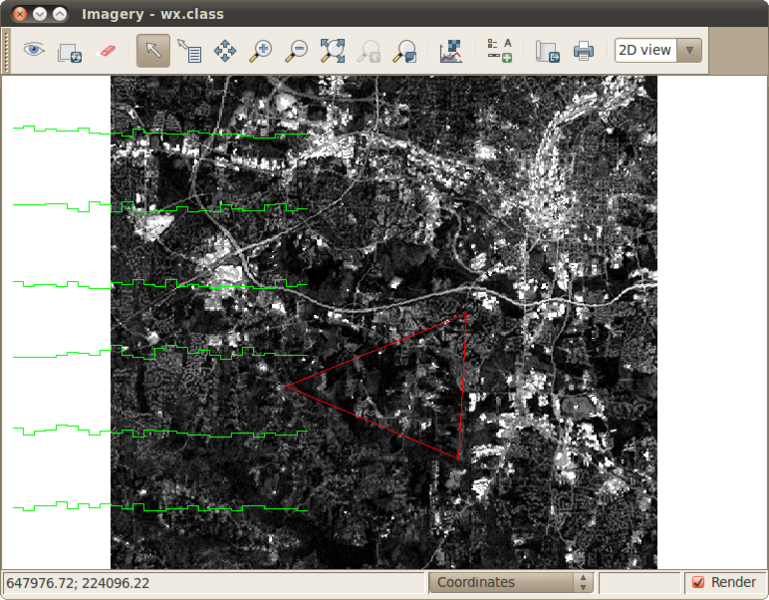This screenshot has width=769, height=600.
Task: Expand the Coordinates statusbar dropdown
Action: click(511, 582)
